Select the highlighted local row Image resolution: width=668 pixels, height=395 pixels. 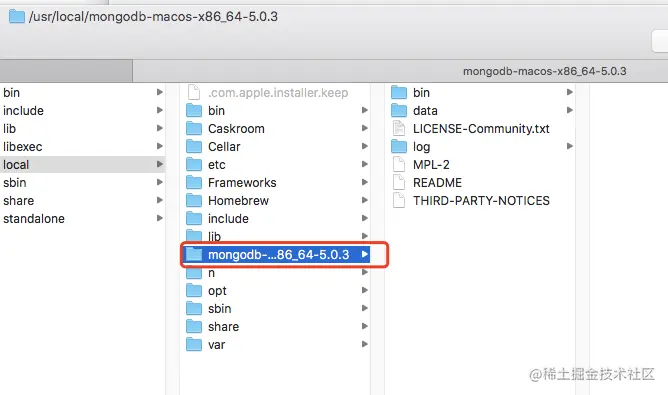point(83,164)
